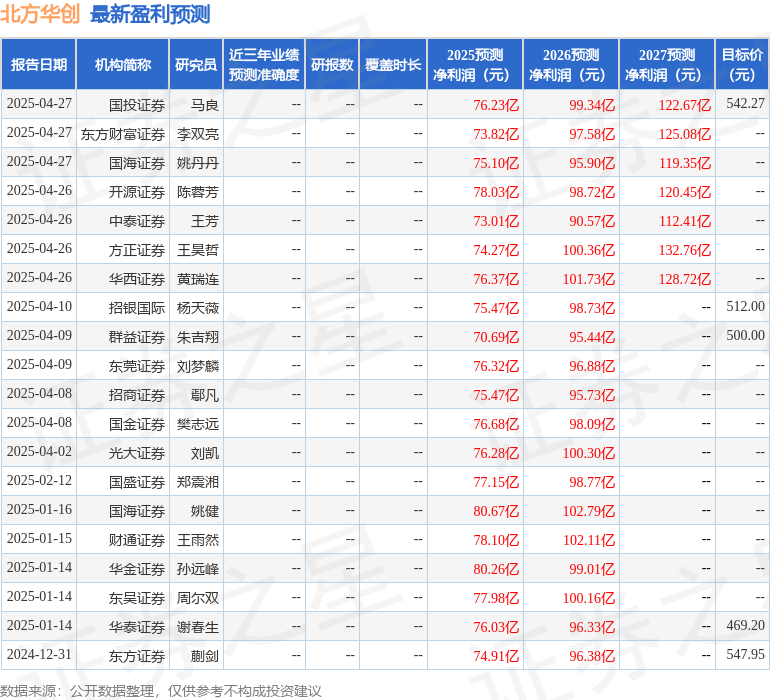Click the 2026预测净利润 column header
This screenshot has width=770, height=700.
coord(571,65)
